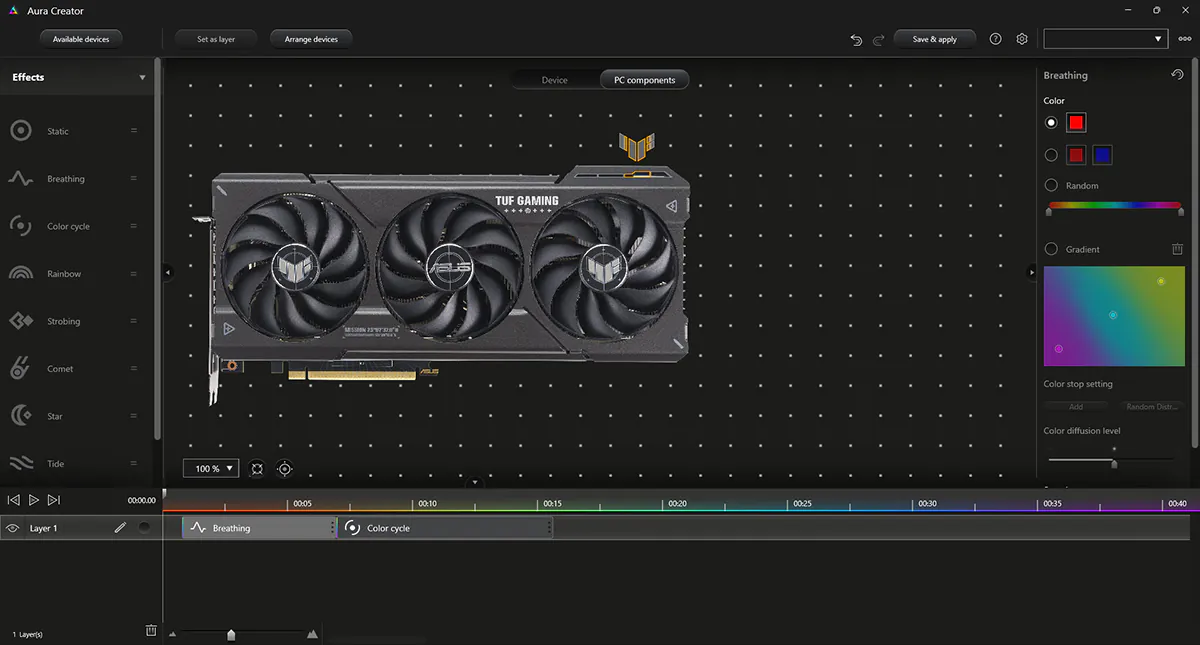Choose the Color cycle effect icon
Image resolution: width=1200 pixels, height=645 pixels.
click(21, 226)
